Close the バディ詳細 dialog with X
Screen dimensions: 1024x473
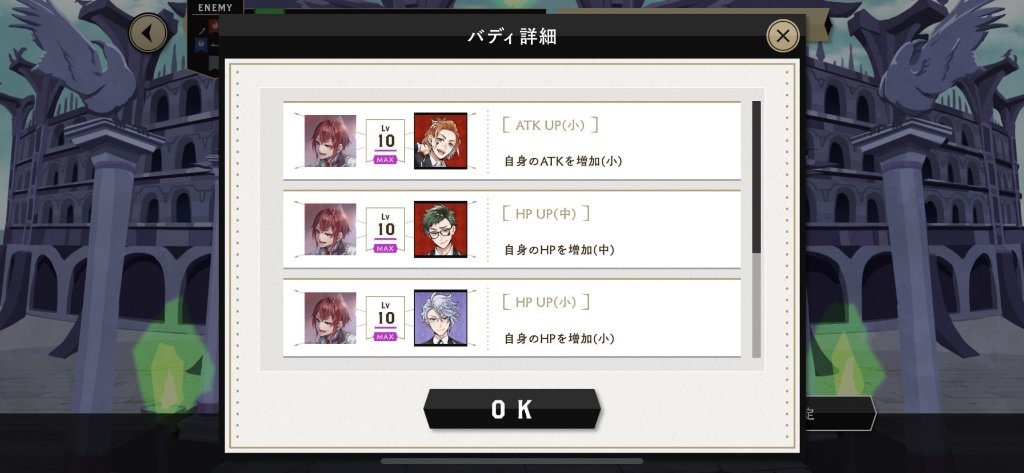[x=782, y=35]
